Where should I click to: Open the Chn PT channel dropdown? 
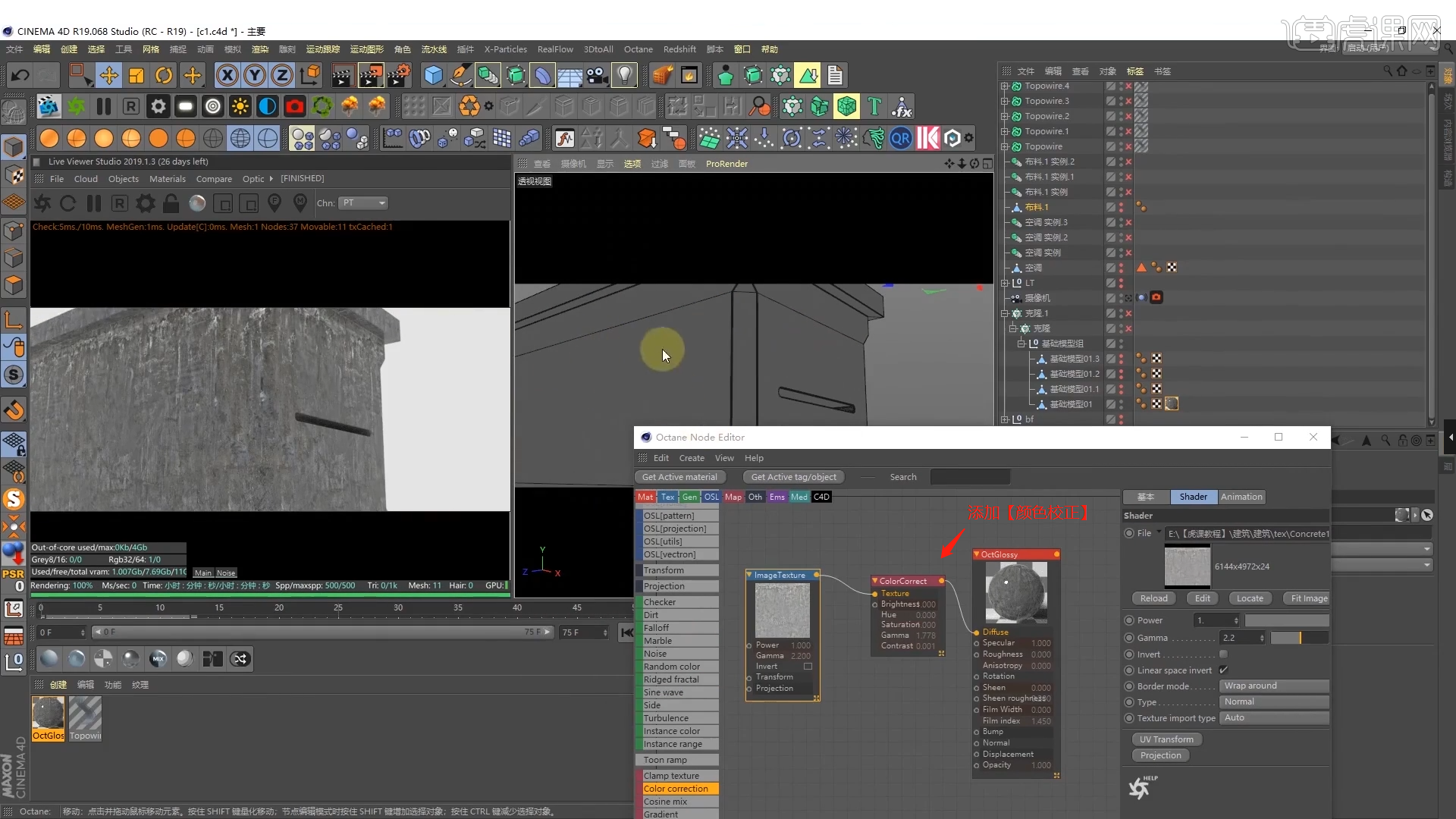click(363, 203)
